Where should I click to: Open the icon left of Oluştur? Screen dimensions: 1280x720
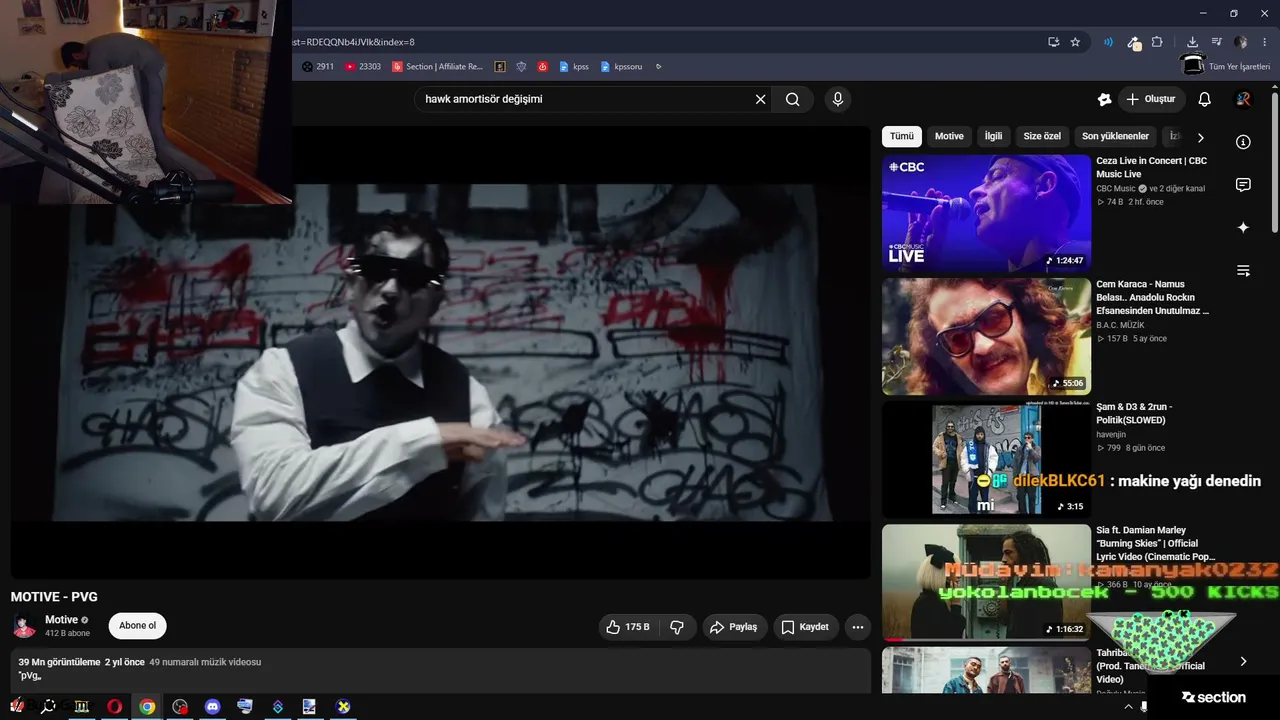click(1104, 99)
